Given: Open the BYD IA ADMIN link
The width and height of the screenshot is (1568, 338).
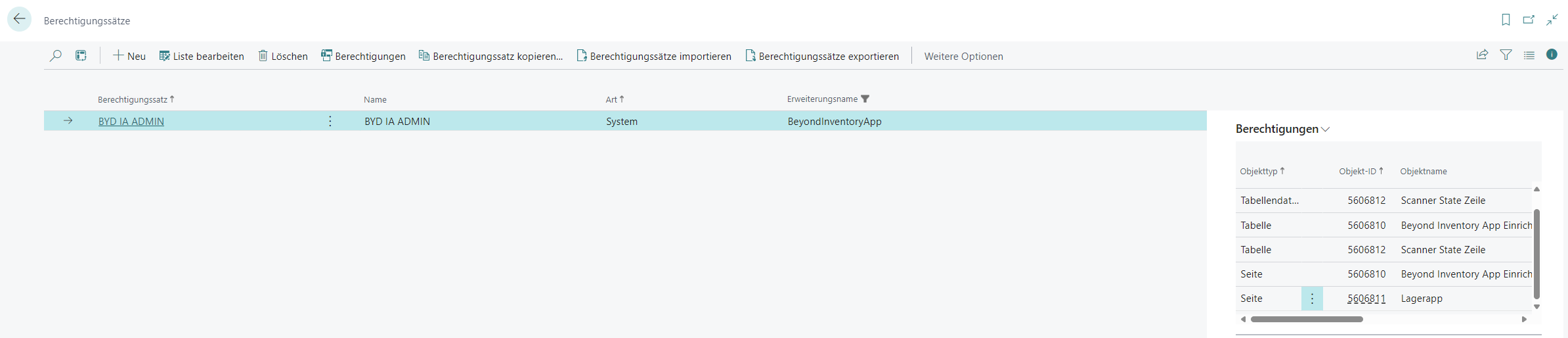Looking at the screenshot, I should point(131,122).
